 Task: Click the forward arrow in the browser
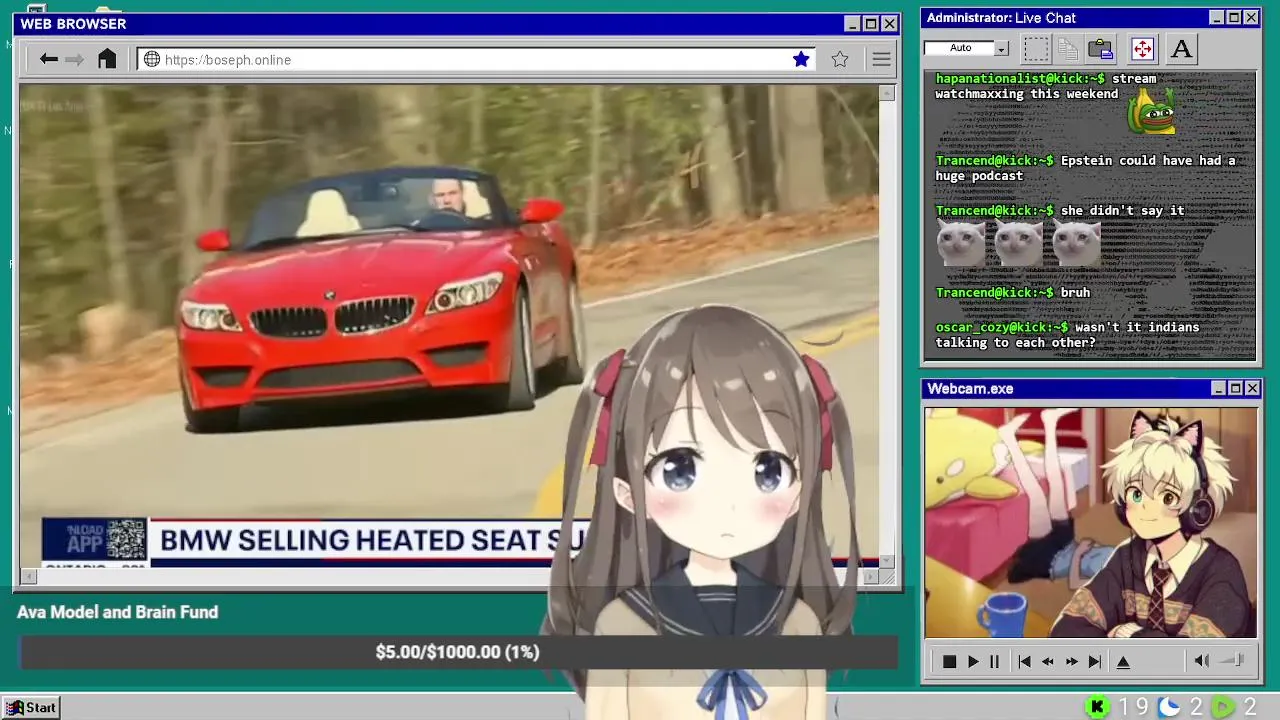point(75,59)
